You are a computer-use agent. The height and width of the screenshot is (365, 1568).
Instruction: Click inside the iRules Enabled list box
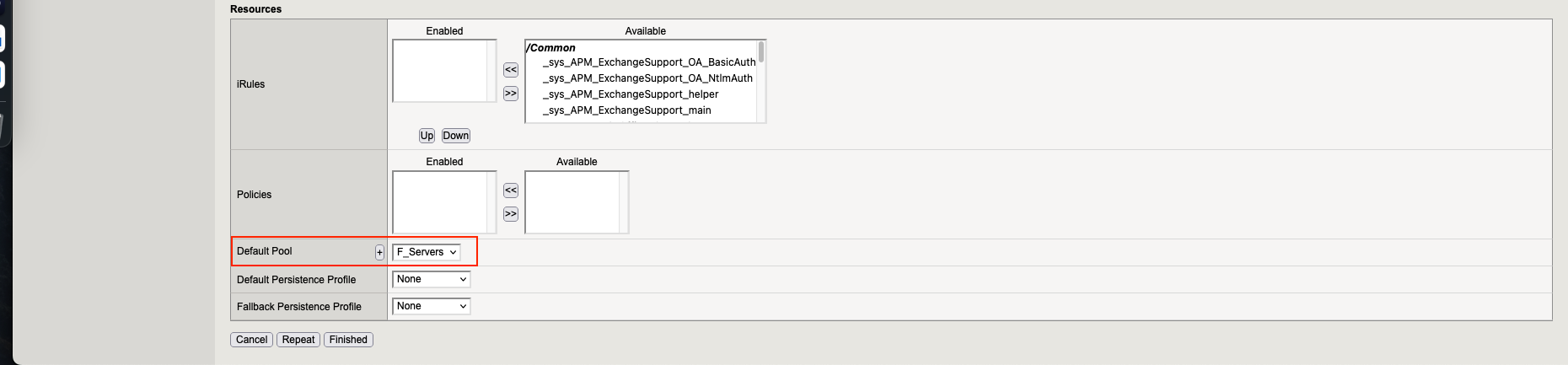coord(439,71)
